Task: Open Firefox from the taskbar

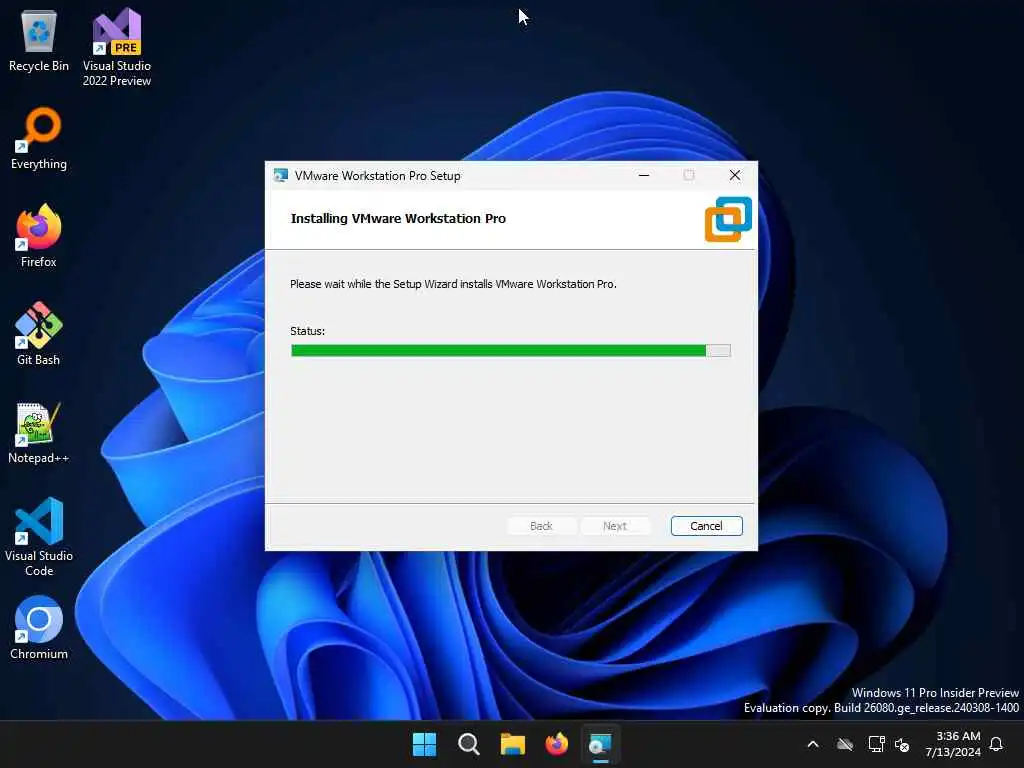Action: [x=556, y=744]
